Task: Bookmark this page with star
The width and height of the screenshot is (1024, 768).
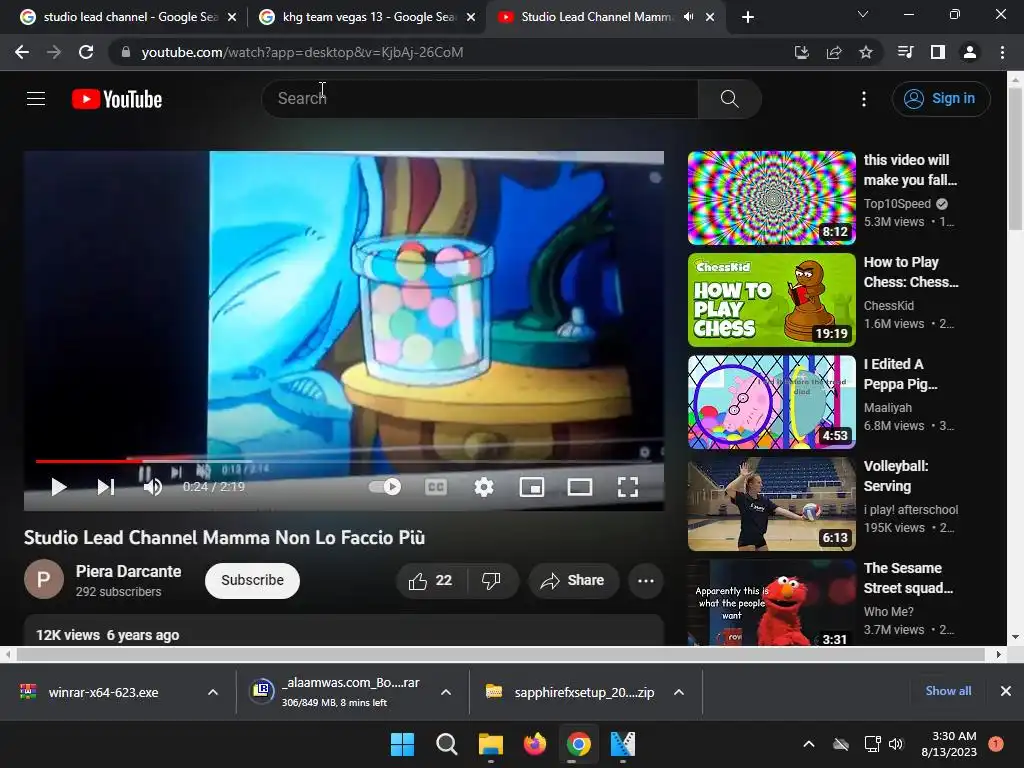Action: click(x=866, y=52)
